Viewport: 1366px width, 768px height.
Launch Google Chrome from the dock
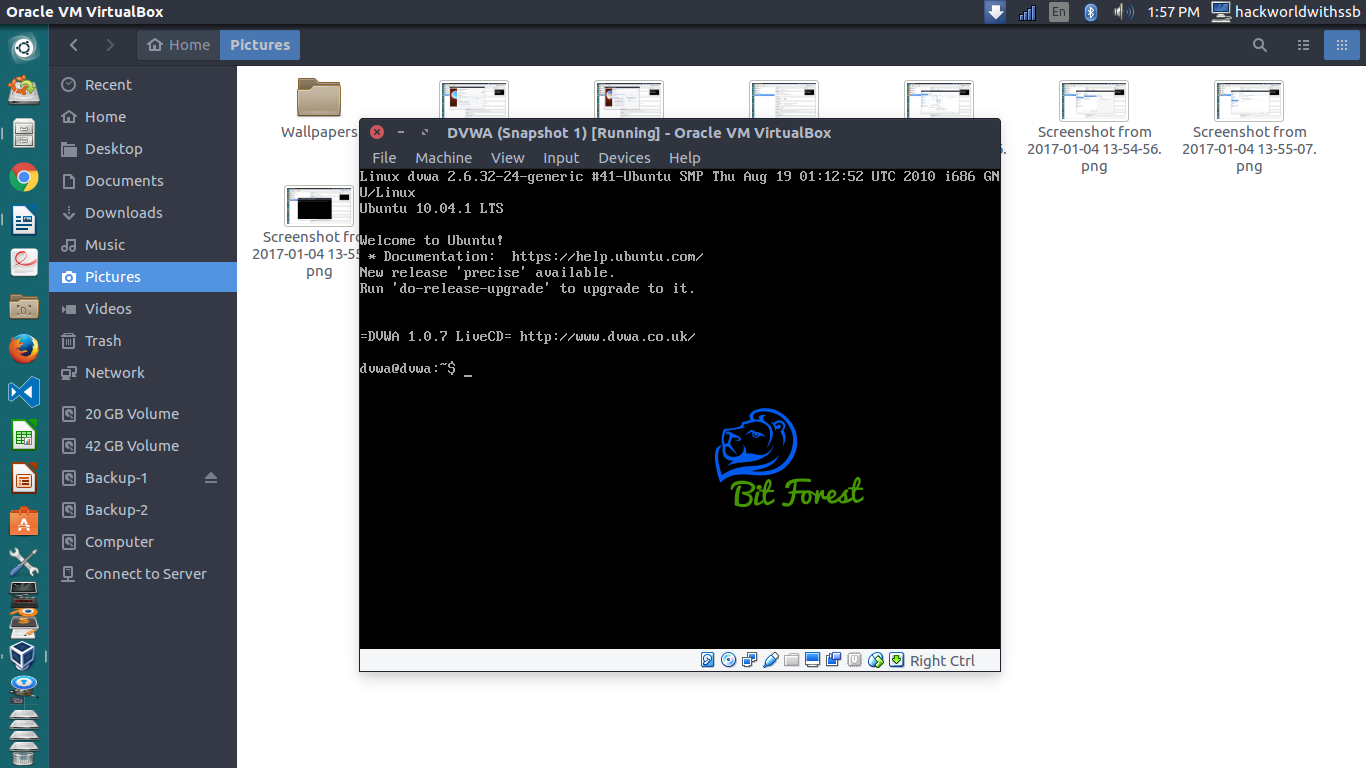tap(24, 178)
